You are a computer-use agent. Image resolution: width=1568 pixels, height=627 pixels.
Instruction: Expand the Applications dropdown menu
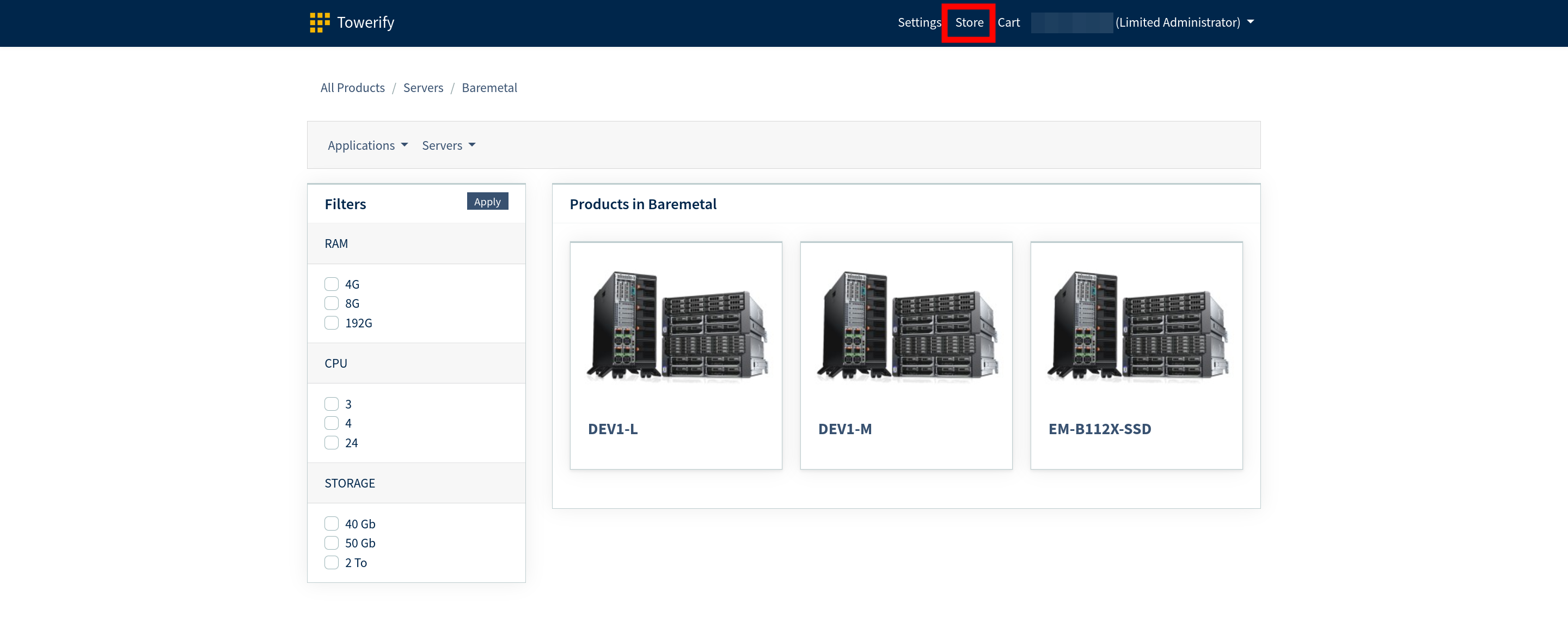367,145
